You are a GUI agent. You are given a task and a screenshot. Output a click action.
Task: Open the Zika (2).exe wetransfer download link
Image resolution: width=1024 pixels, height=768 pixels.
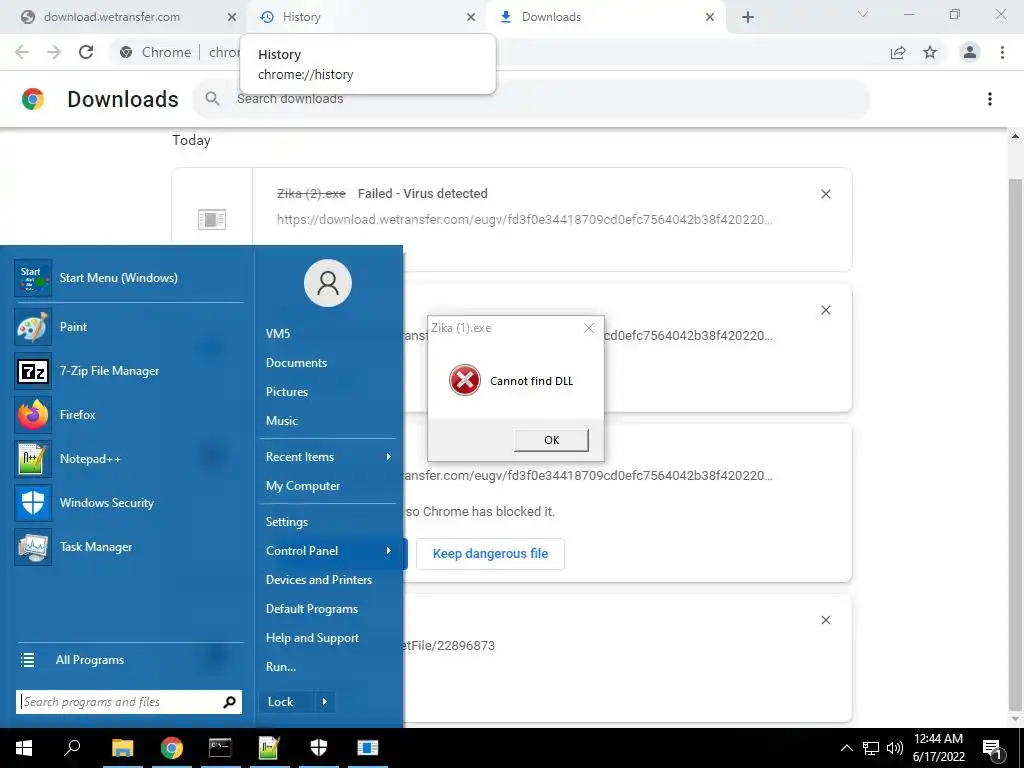[x=524, y=219]
